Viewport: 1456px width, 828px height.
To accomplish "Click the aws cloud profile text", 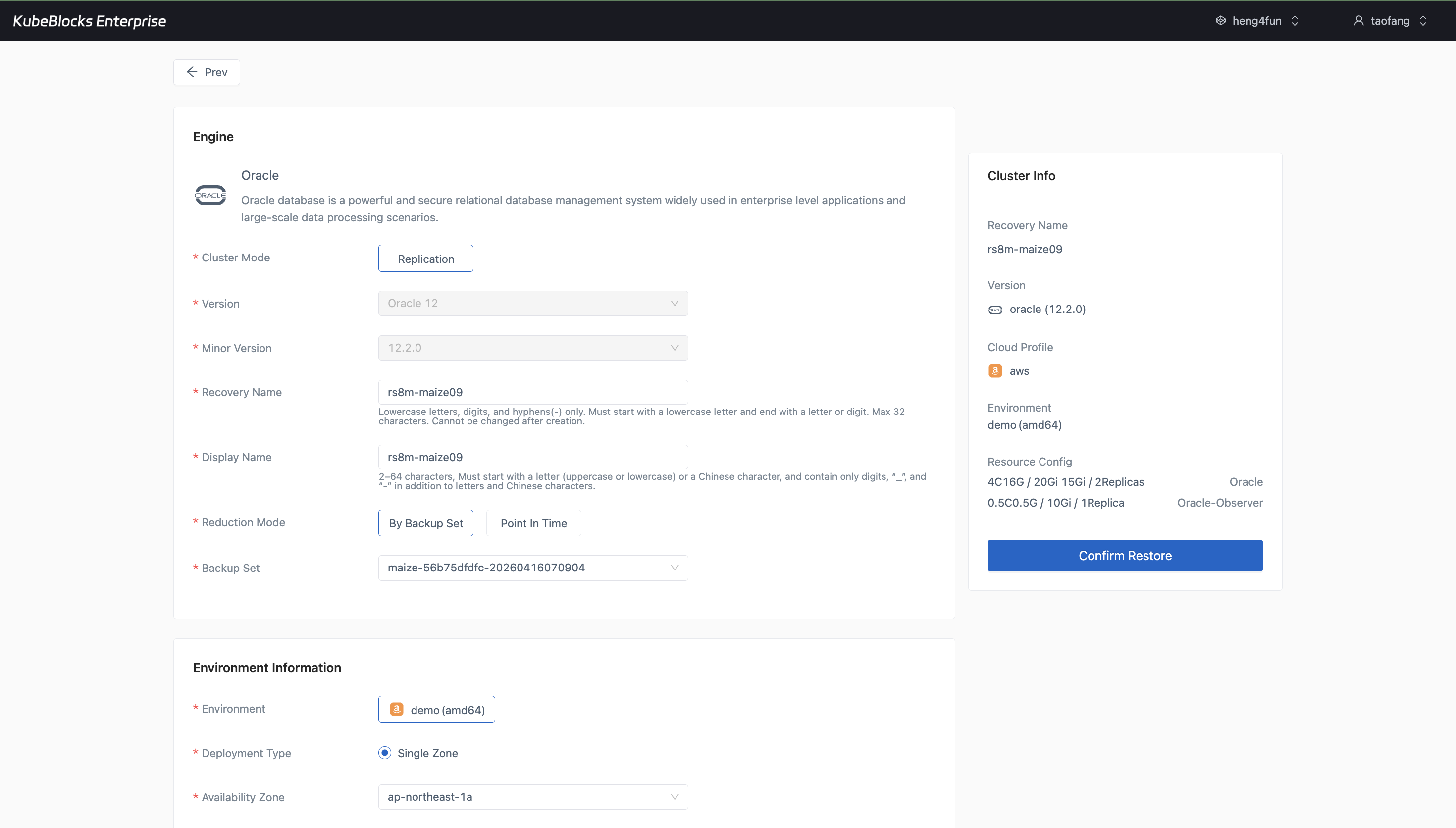I will pos(1019,371).
